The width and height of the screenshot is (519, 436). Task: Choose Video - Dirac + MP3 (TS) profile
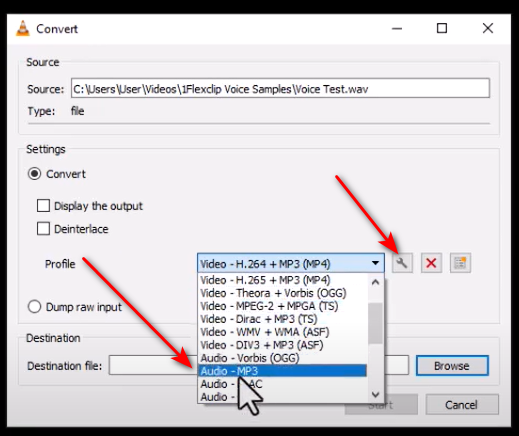283,319
